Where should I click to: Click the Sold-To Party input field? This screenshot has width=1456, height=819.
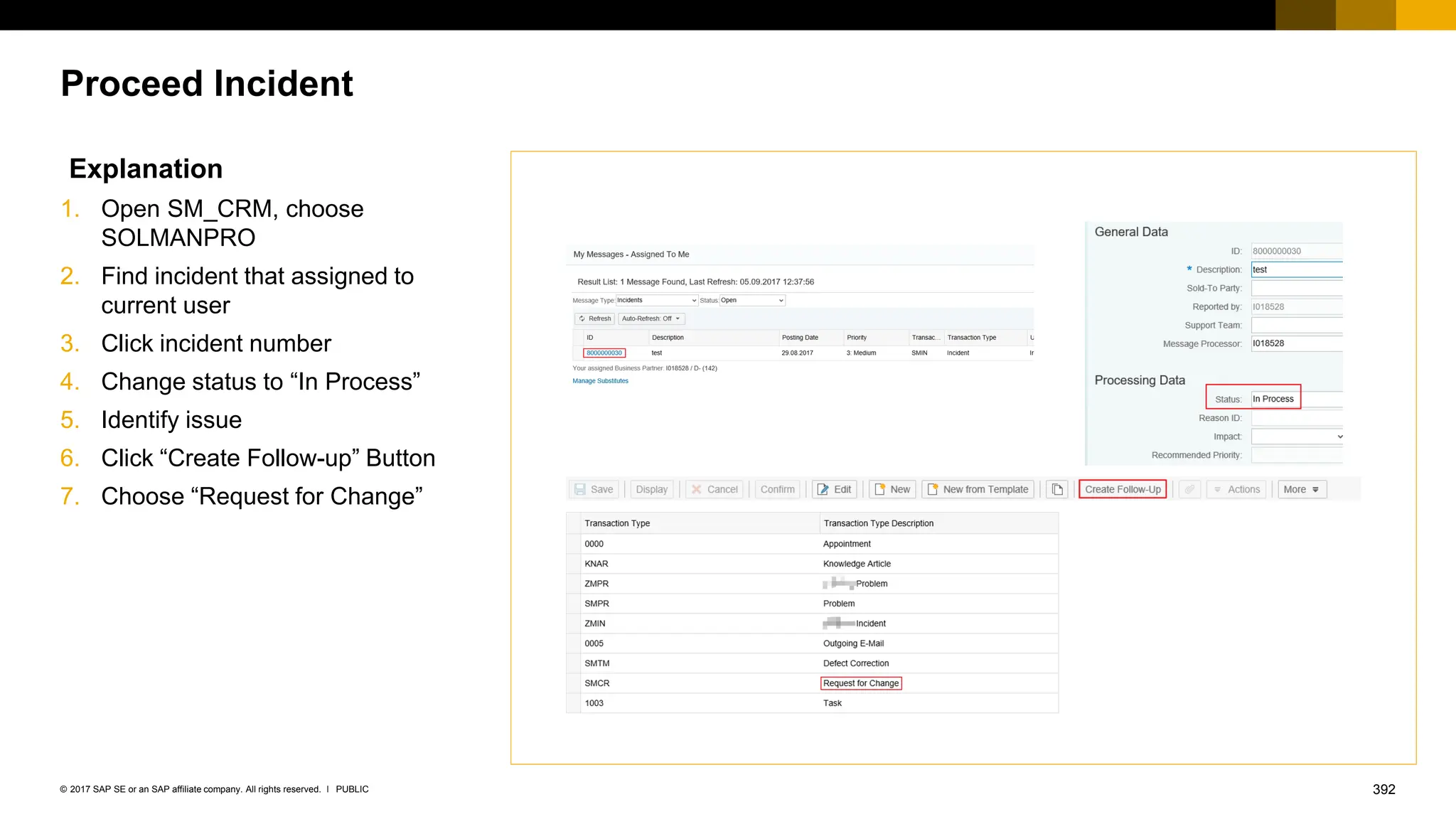[1297, 288]
